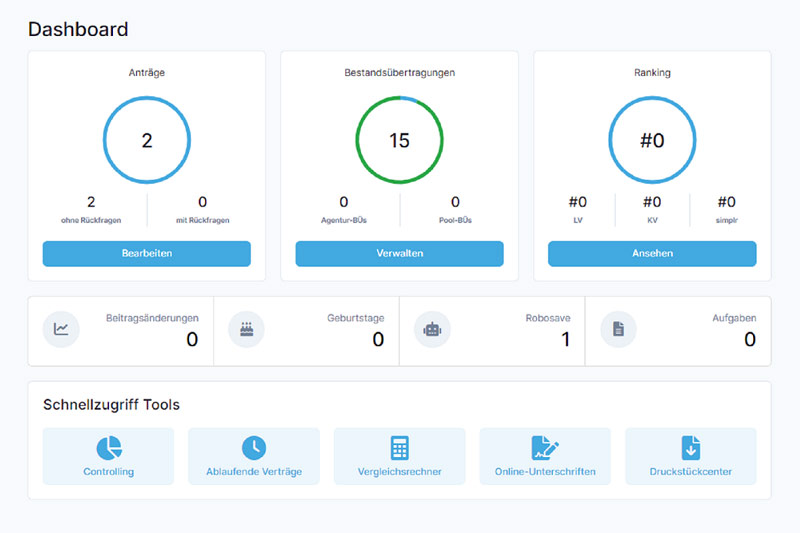
Task: Open Online-Unterschriften via the signature icon
Action: coord(545,448)
